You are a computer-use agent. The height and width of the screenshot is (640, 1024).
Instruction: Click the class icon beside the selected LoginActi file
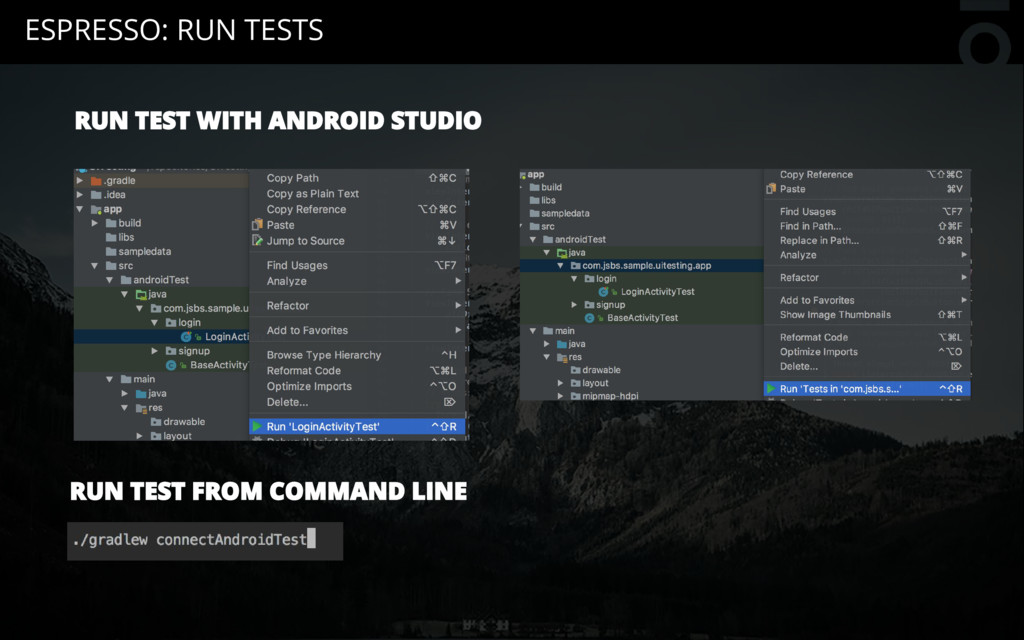pyautogui.click(x=186, y=336)
